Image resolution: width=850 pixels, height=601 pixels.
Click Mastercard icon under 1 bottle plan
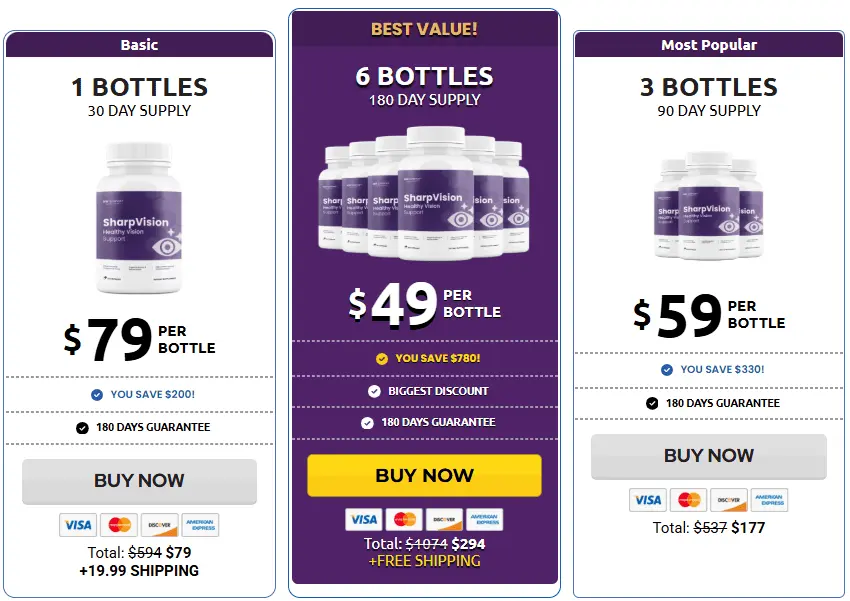click(x=119, y=525)
